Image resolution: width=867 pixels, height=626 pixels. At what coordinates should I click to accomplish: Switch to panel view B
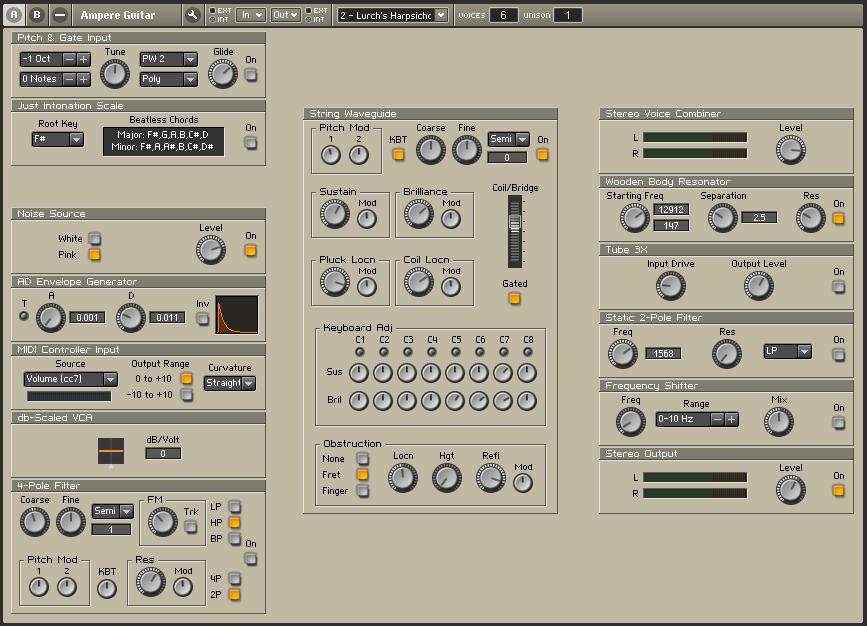click(x=37, y=15)
